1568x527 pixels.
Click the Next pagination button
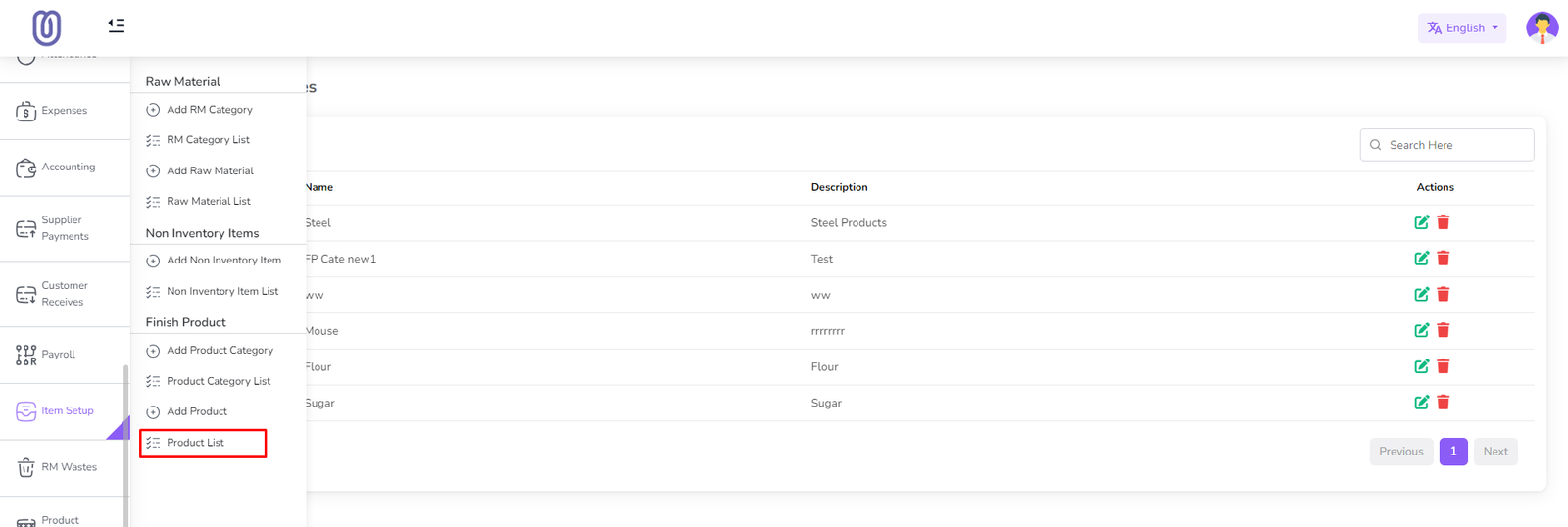[x=1494, y=452]
